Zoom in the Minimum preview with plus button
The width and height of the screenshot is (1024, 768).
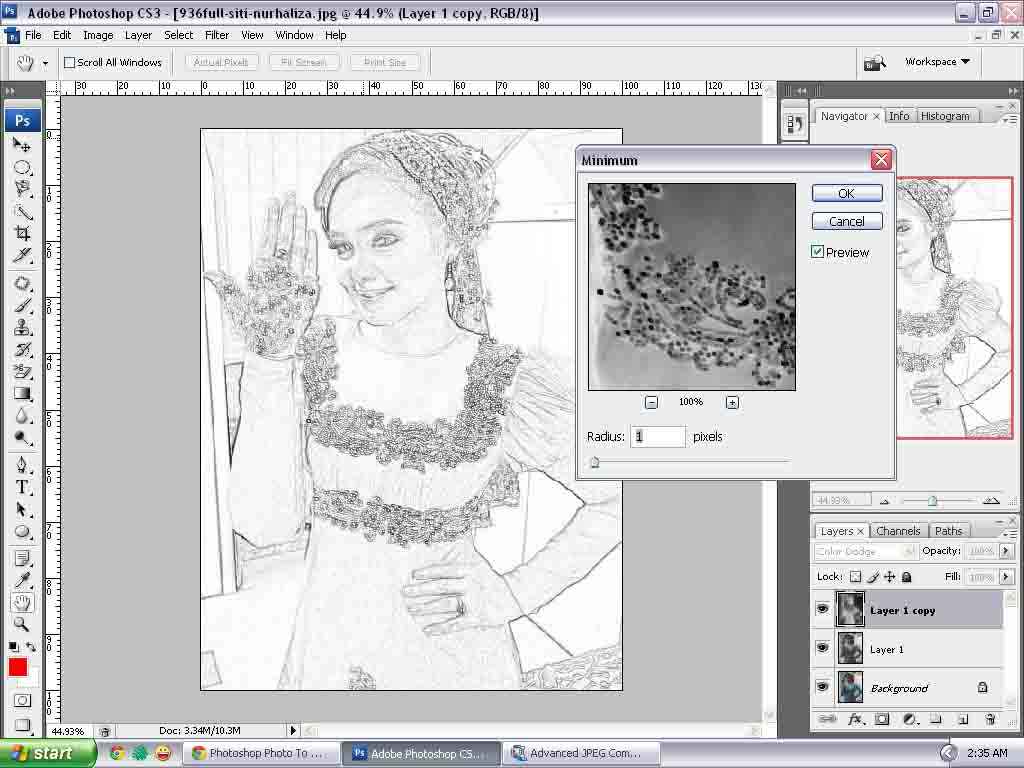pos(732,402)
